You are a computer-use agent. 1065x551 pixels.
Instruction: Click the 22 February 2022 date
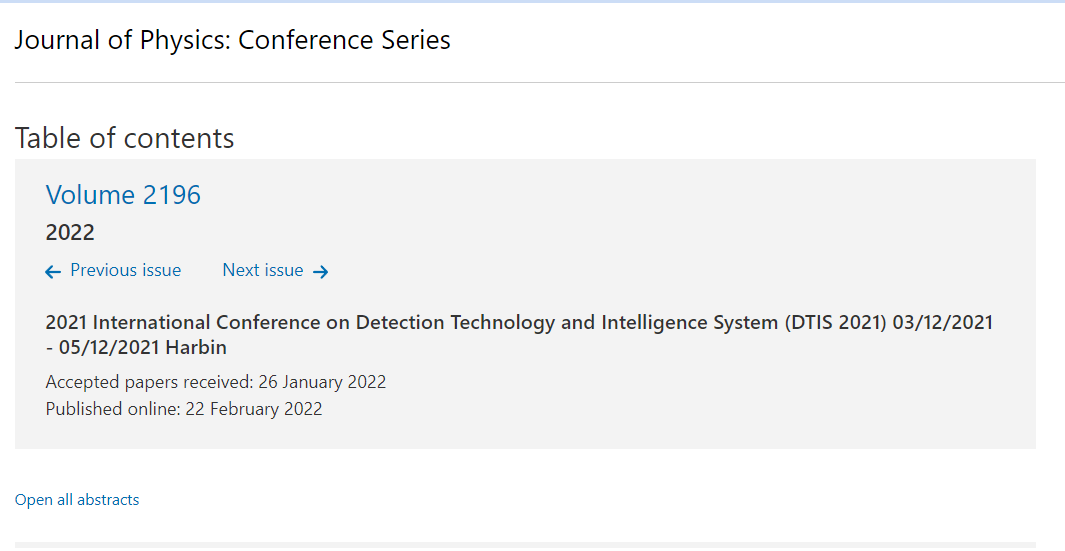tap(254, 409)
